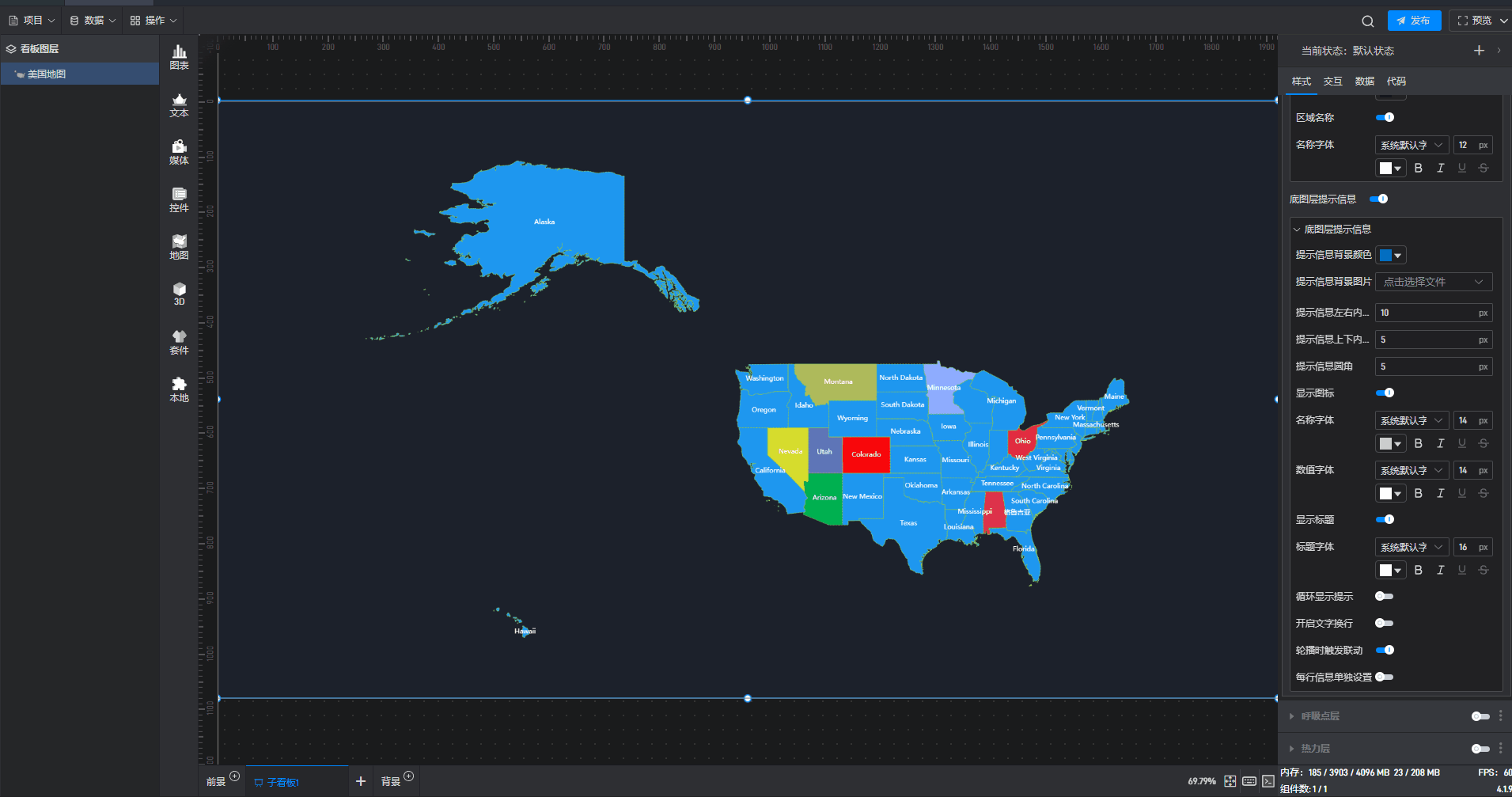Switch to the 交互 tab
The height and width of the screenshot is (797, 1512).
1332,82
